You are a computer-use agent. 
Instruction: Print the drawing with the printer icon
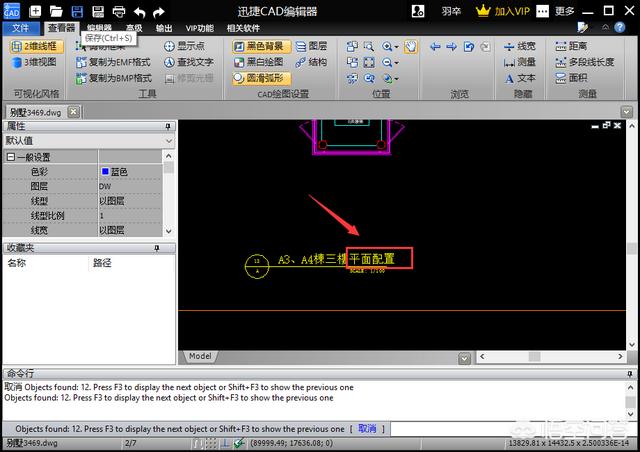coord(119,11)
